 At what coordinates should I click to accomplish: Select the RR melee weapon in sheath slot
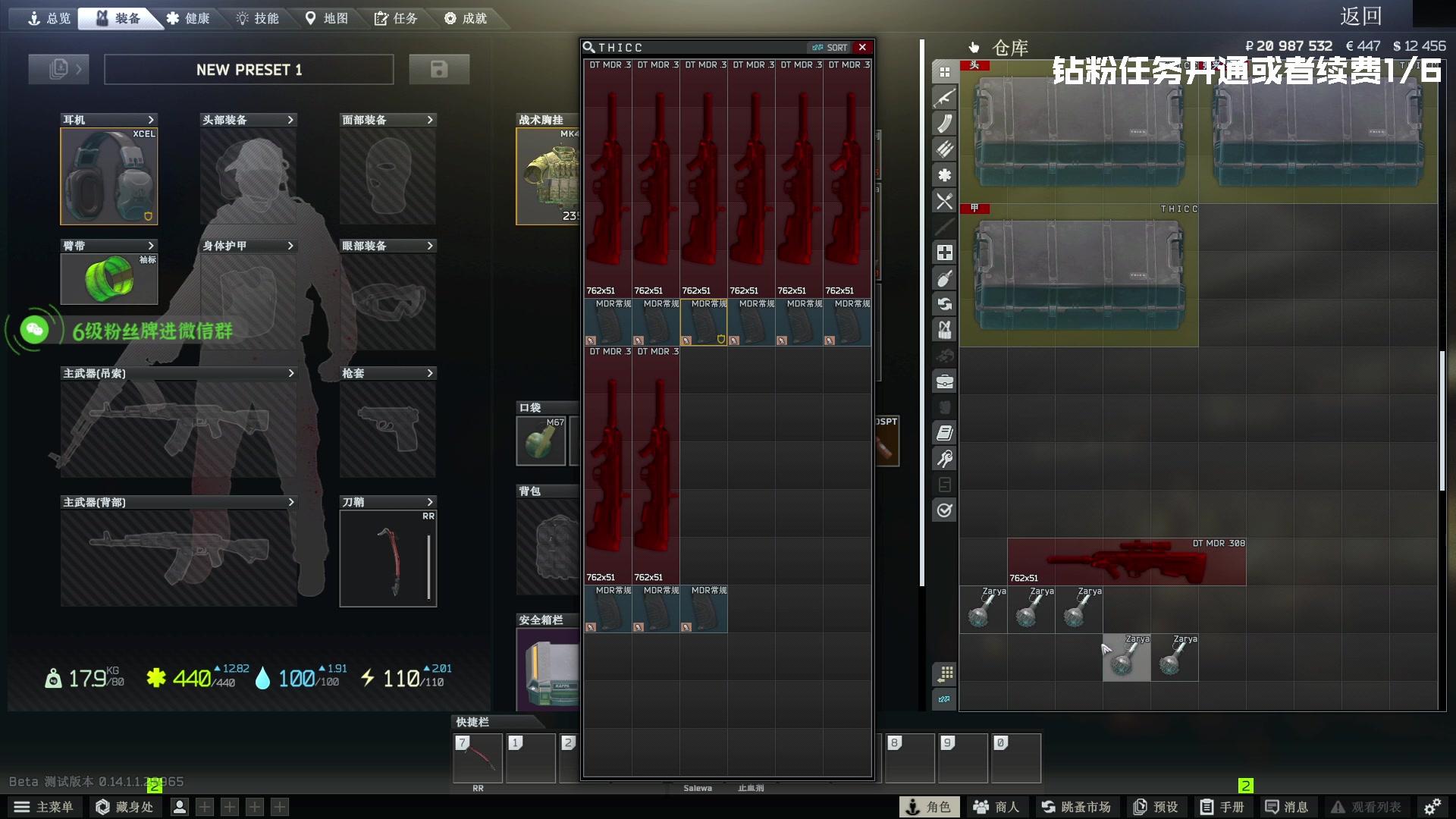coord(388,558)
